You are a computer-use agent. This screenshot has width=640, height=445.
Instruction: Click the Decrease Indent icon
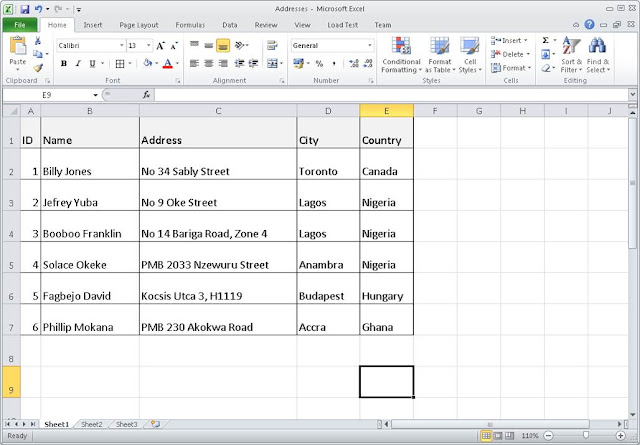(240, 63)
